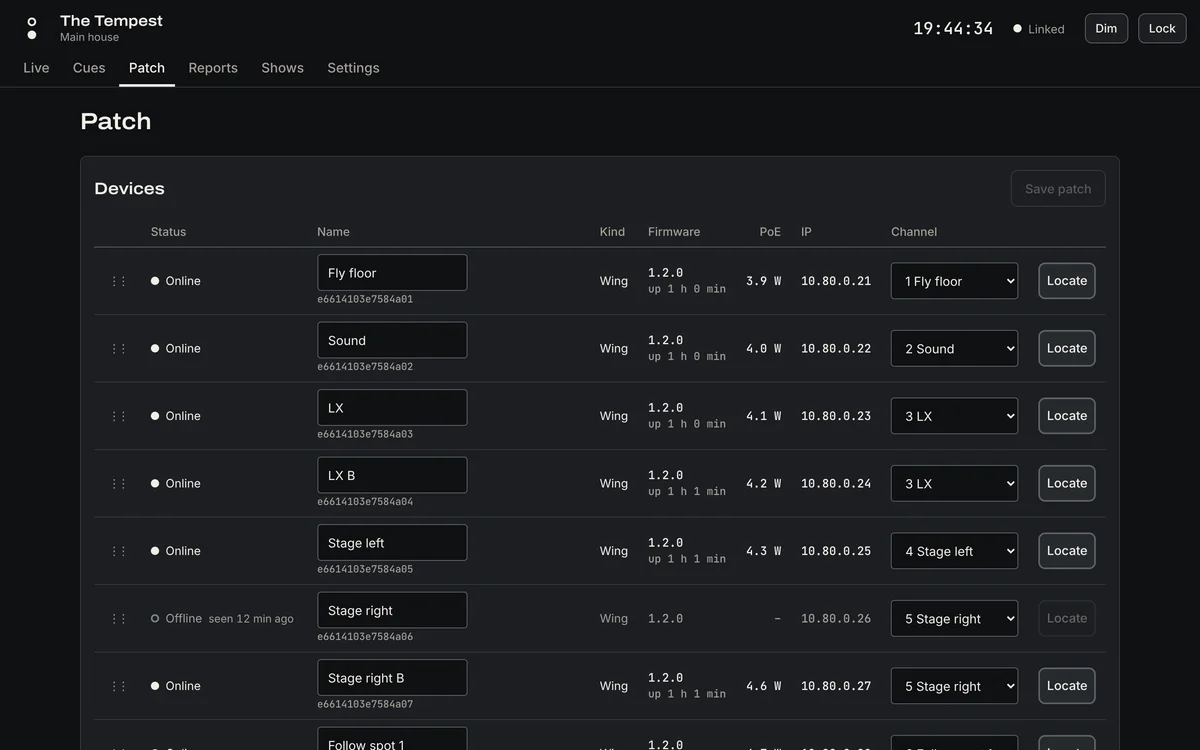Open the 1 Fly floor channel dropdown
This screenshot has height=750, width=1200.
pos(954,281)
